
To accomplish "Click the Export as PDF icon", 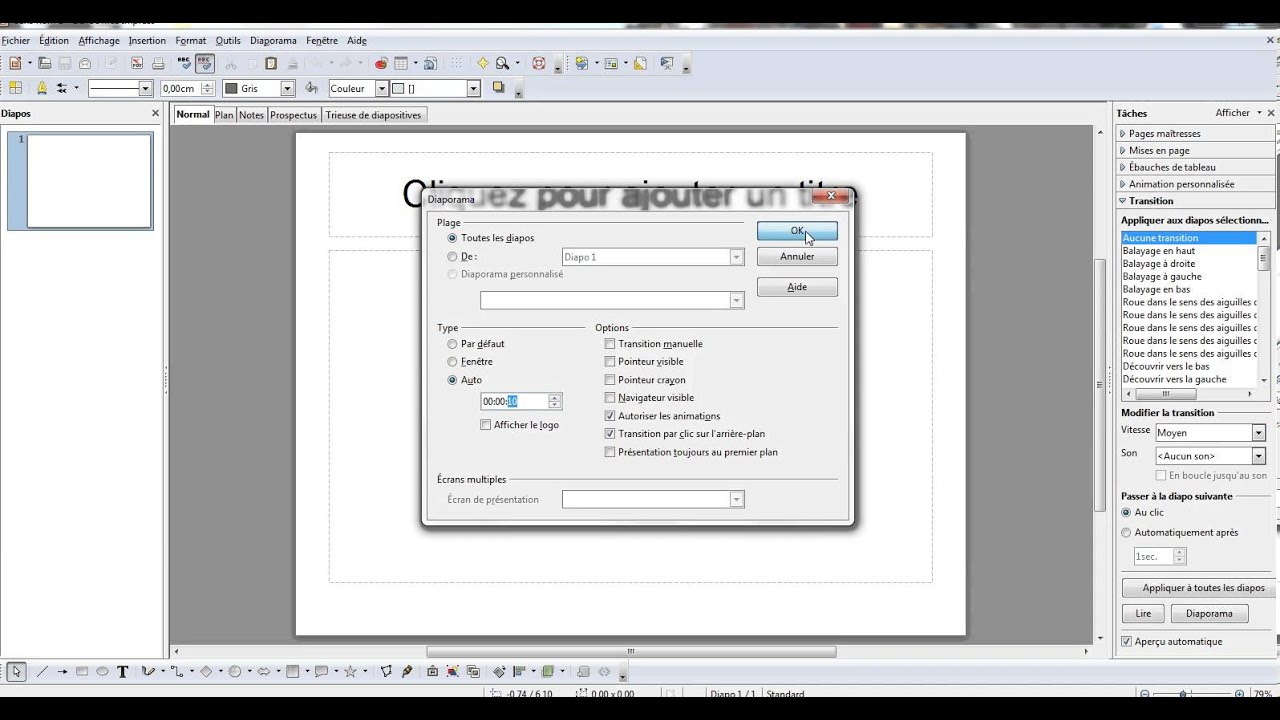I will tap(137, 63).
